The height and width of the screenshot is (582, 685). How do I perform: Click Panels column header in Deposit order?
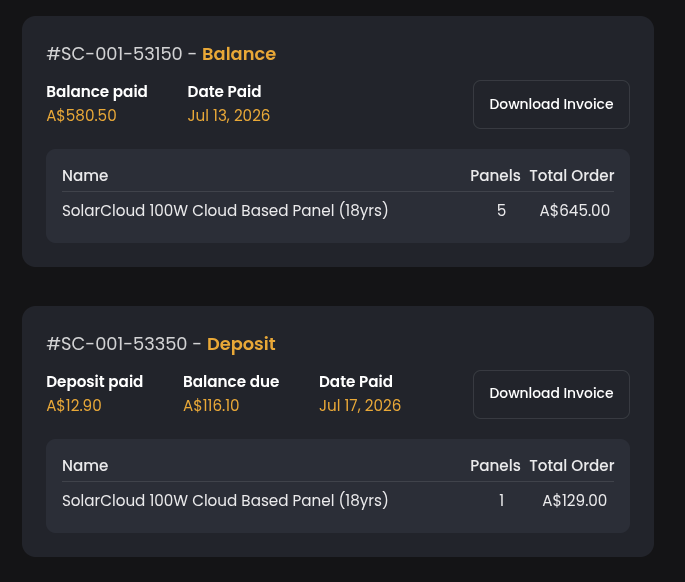click(495, 466)
